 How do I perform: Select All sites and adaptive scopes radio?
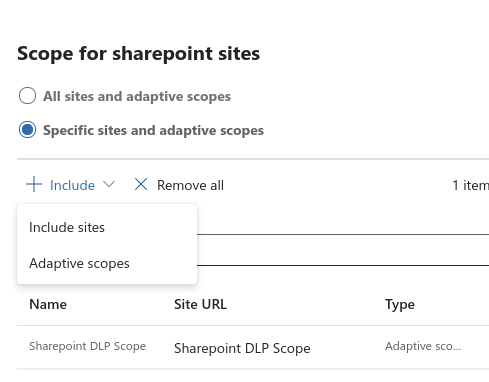pyautogui.click(x=27, y=96)
